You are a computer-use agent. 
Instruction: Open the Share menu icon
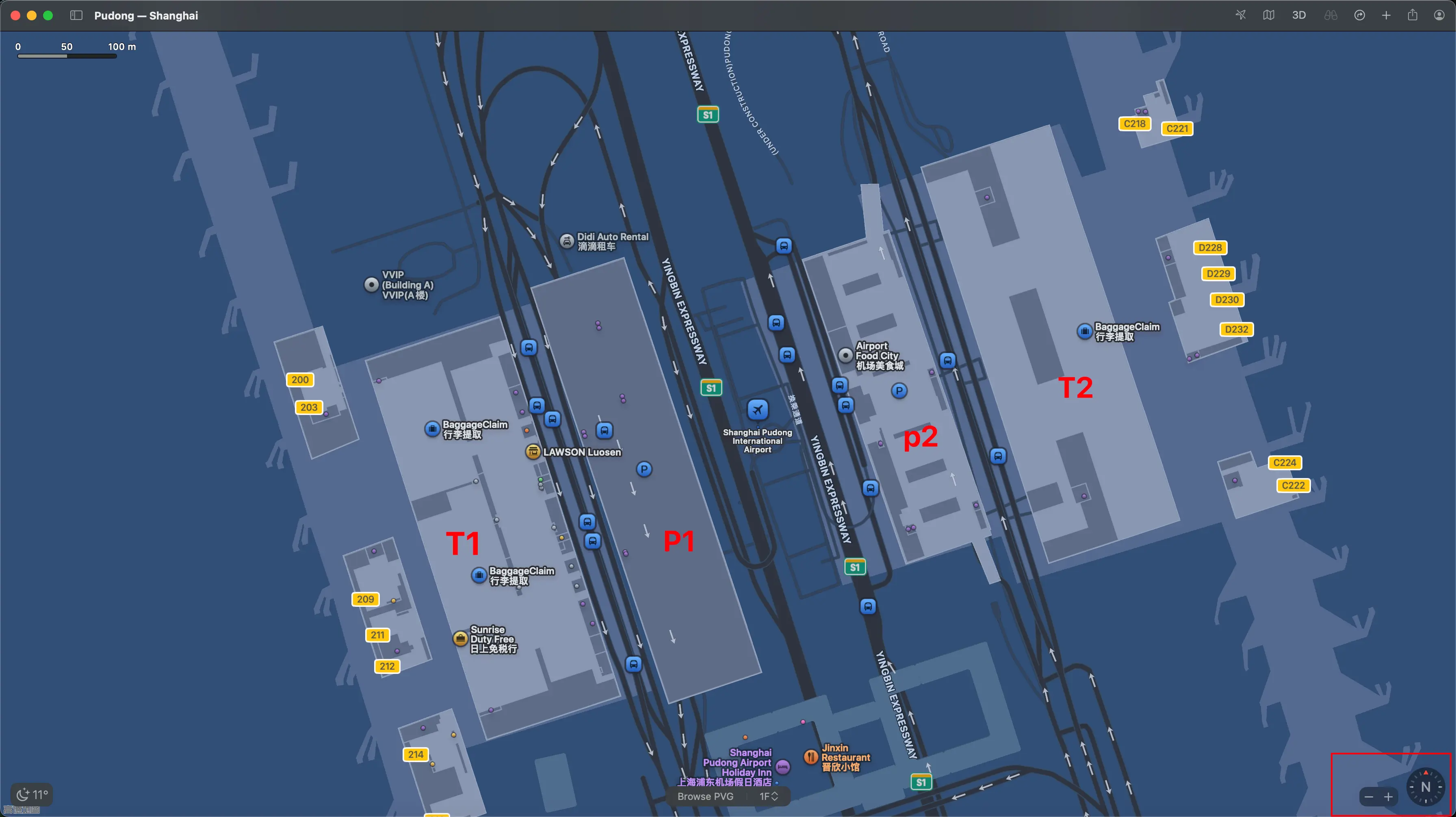point(1413,15)
